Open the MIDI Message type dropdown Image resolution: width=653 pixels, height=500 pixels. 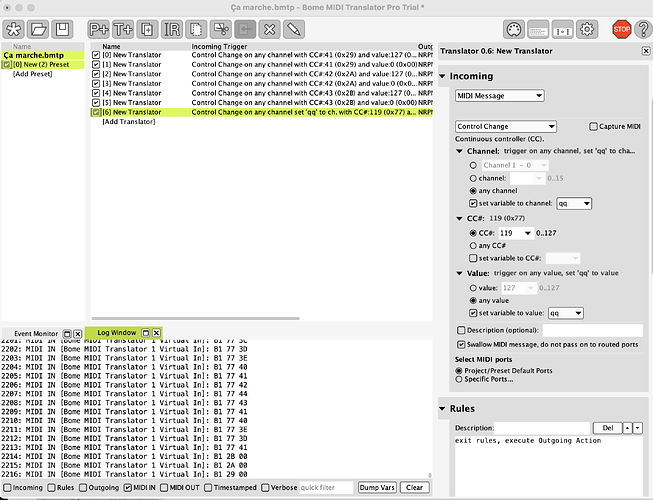[x=499, y=96]
